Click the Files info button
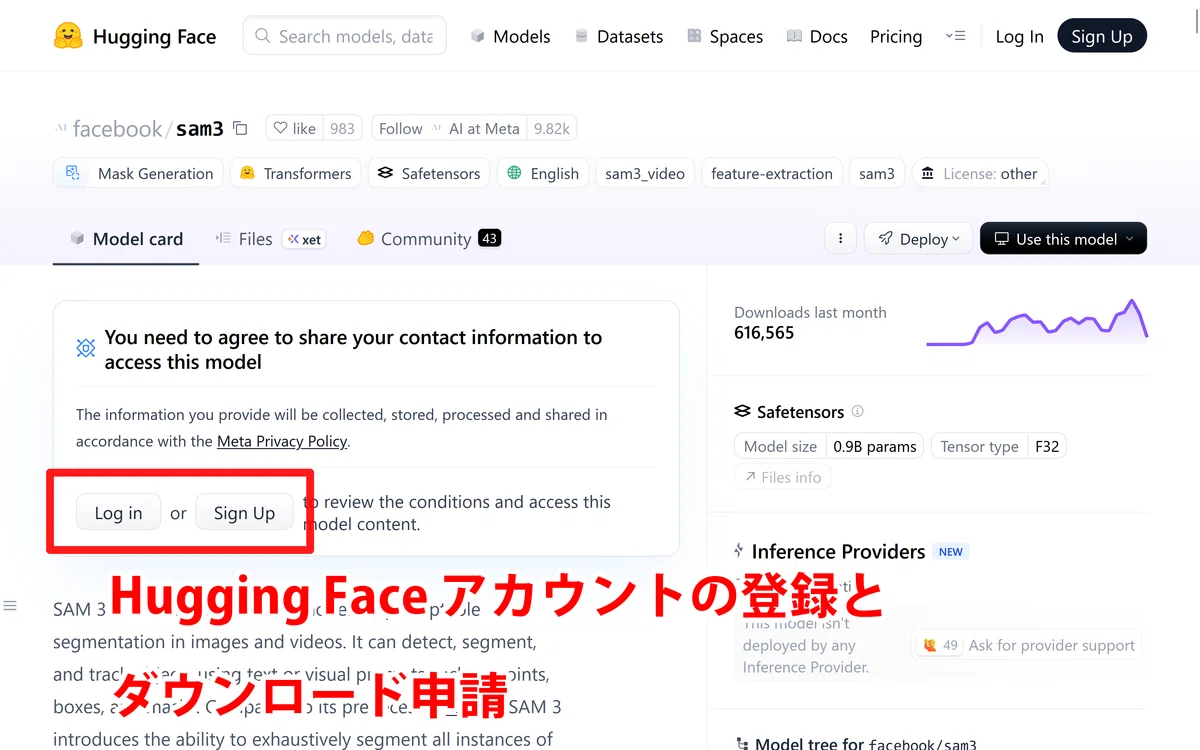This screenshot has height=750, width=1200. (782, 477)
